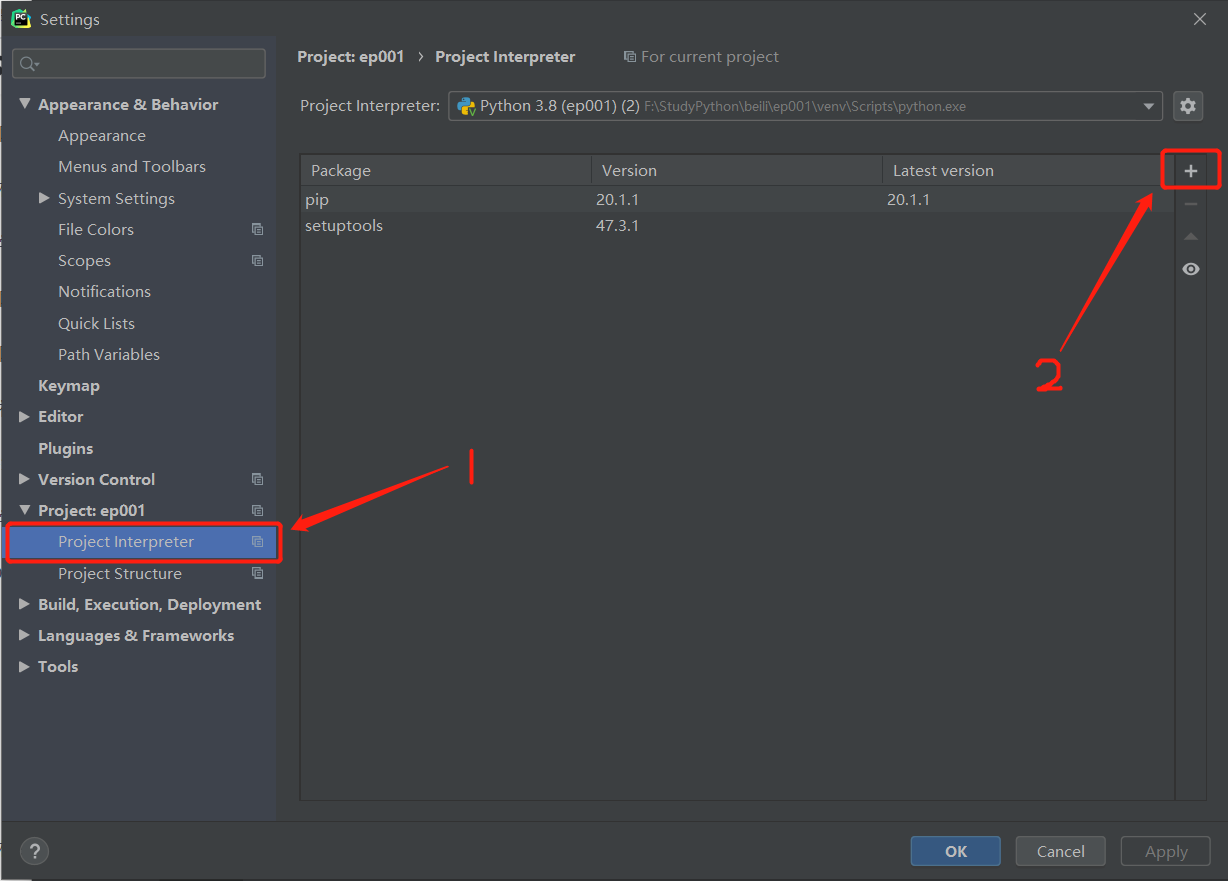Open the interpreter gear settings menu
The height and width of the screenshot is (881, 1228).
click(1187, 105)
